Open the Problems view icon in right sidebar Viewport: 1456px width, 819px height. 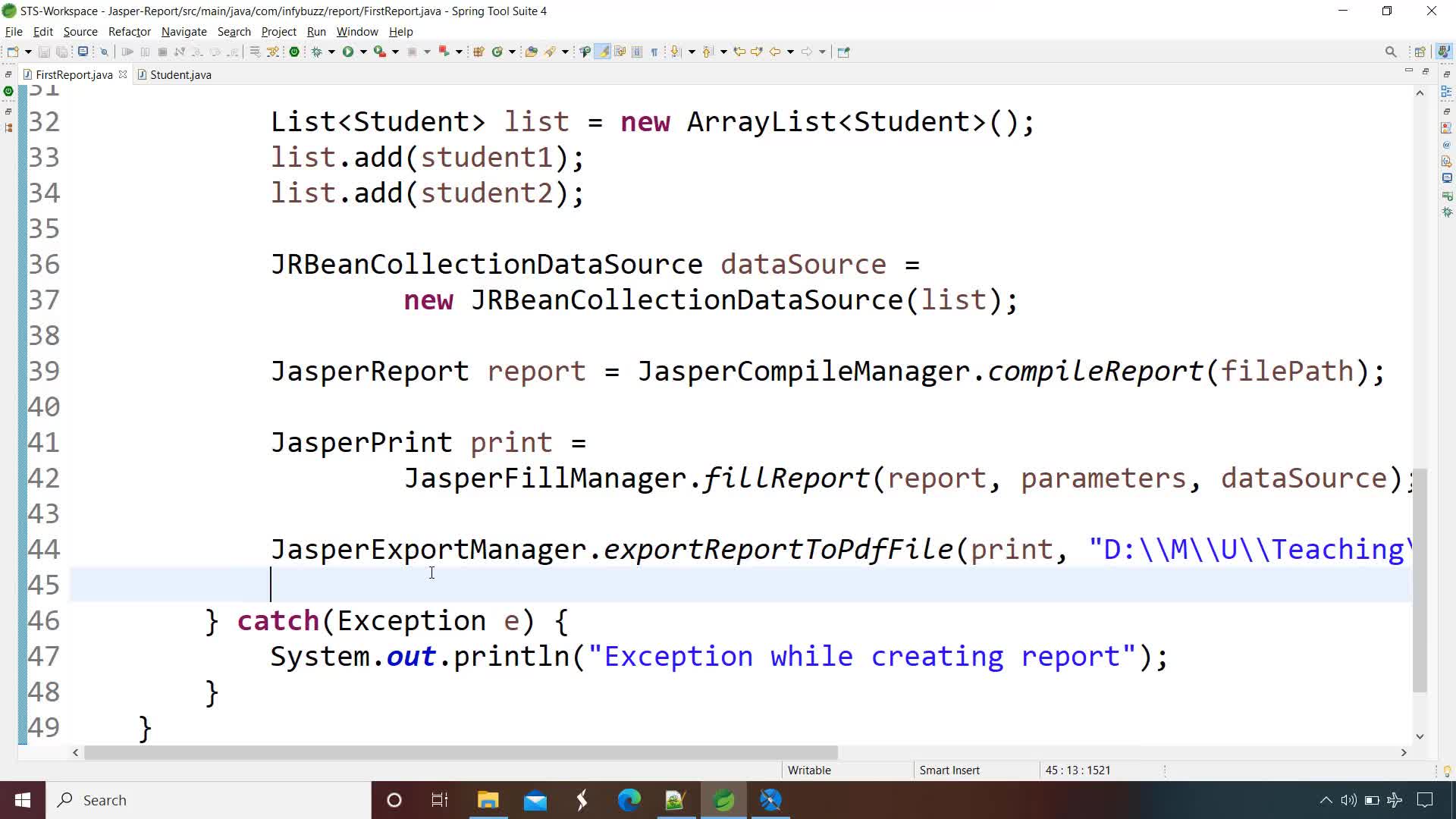(x=1446, y=127)
